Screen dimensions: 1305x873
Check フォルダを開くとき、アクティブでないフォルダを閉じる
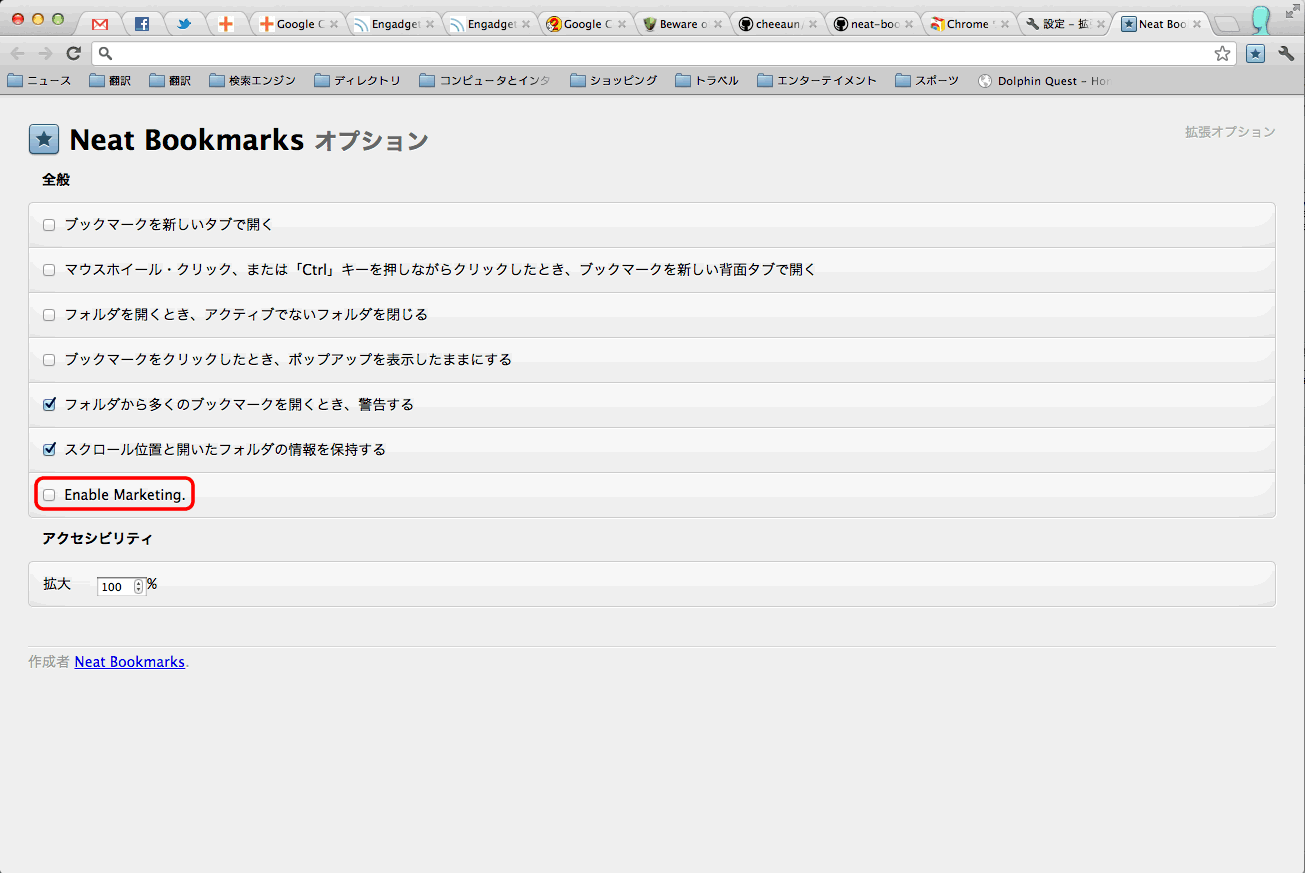pos(49,315)
